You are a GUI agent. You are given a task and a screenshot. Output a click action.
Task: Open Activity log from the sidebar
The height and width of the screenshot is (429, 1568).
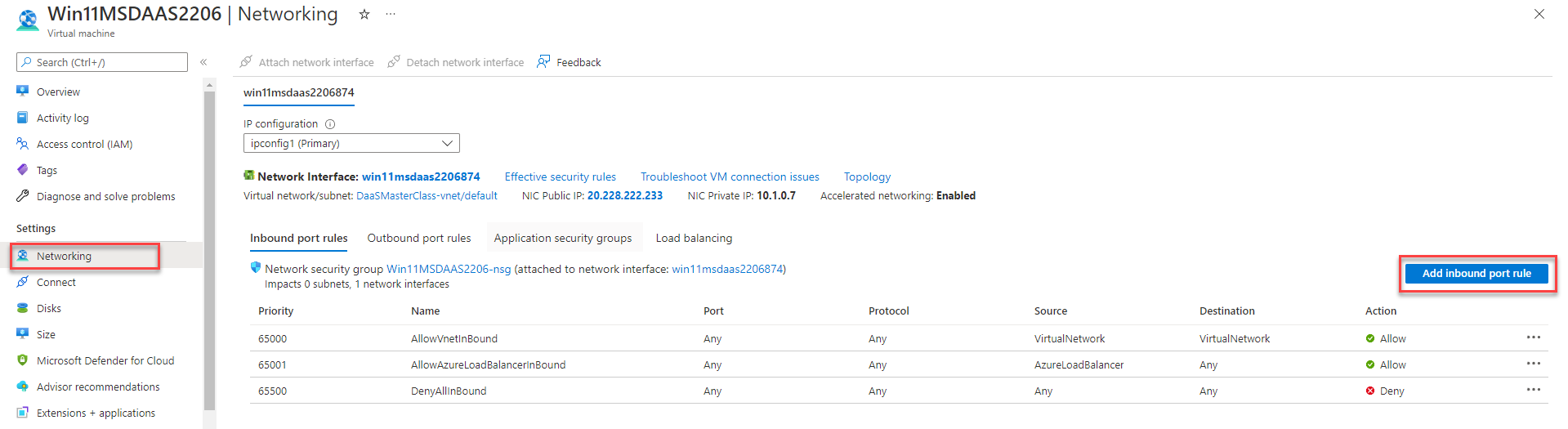point(62,118)
